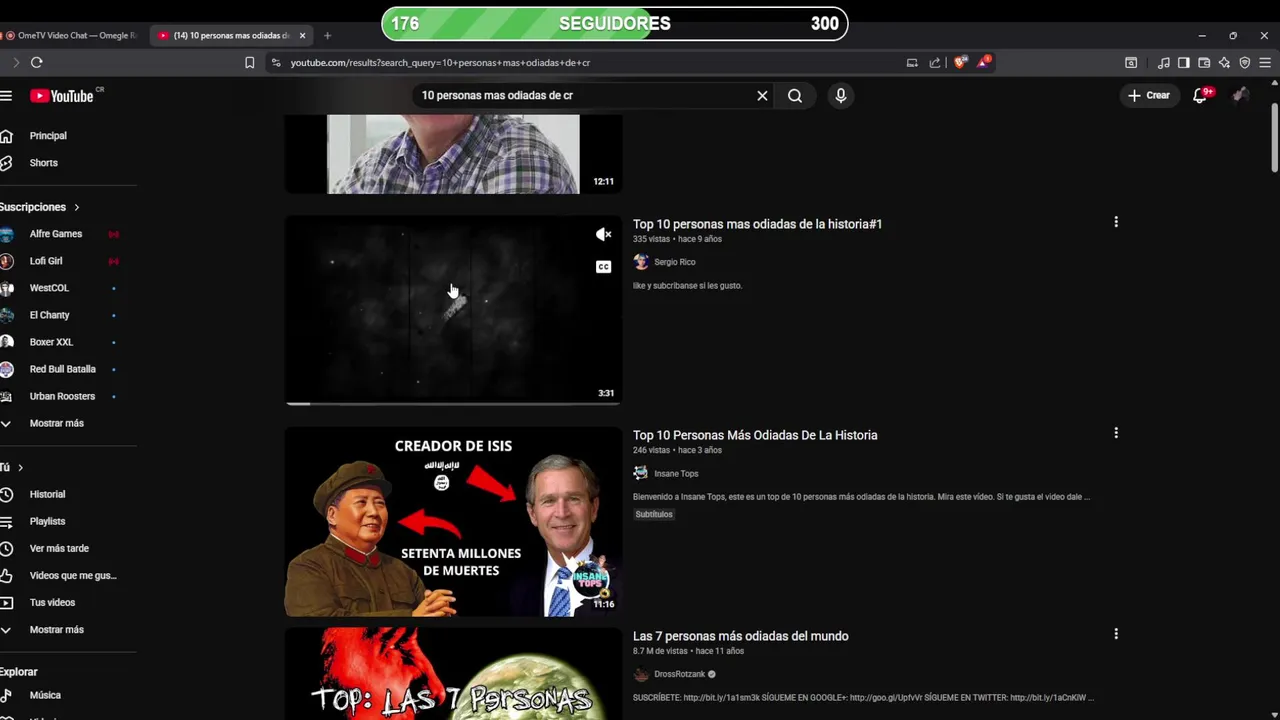The image size is (1280, 720).
Task: Expand Mostrar más under Tus videos
Action: 56,630
